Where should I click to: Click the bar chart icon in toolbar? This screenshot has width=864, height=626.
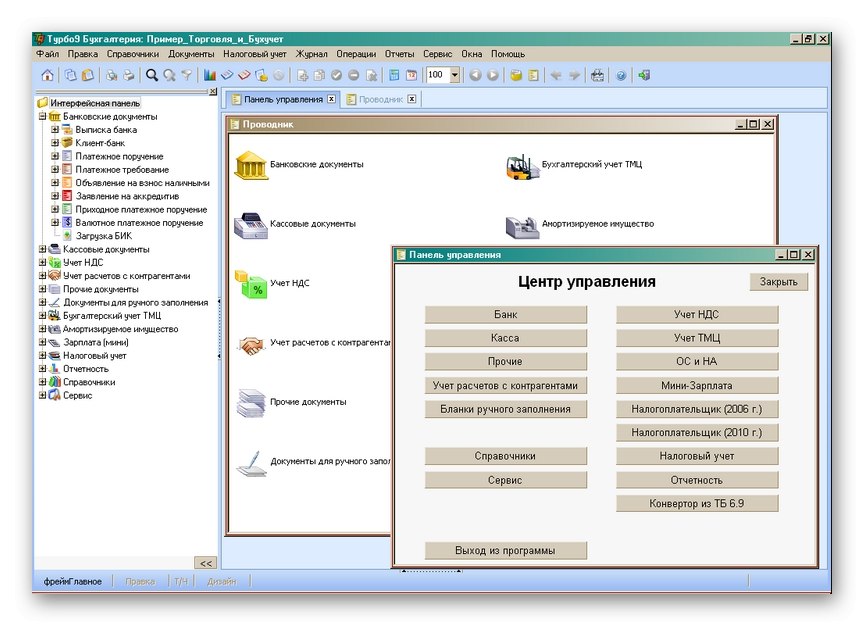tap(210, 75)
